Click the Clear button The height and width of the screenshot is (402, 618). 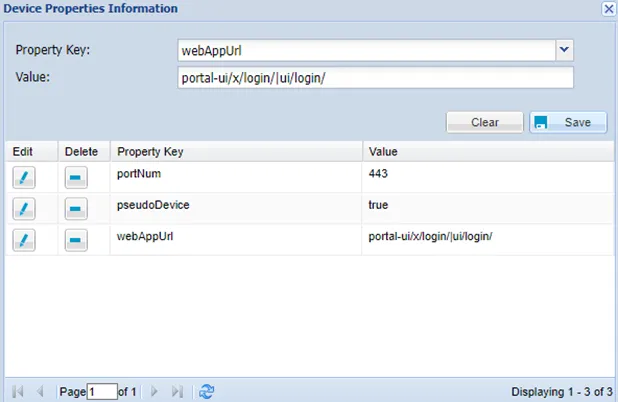(x=485, y=122)
